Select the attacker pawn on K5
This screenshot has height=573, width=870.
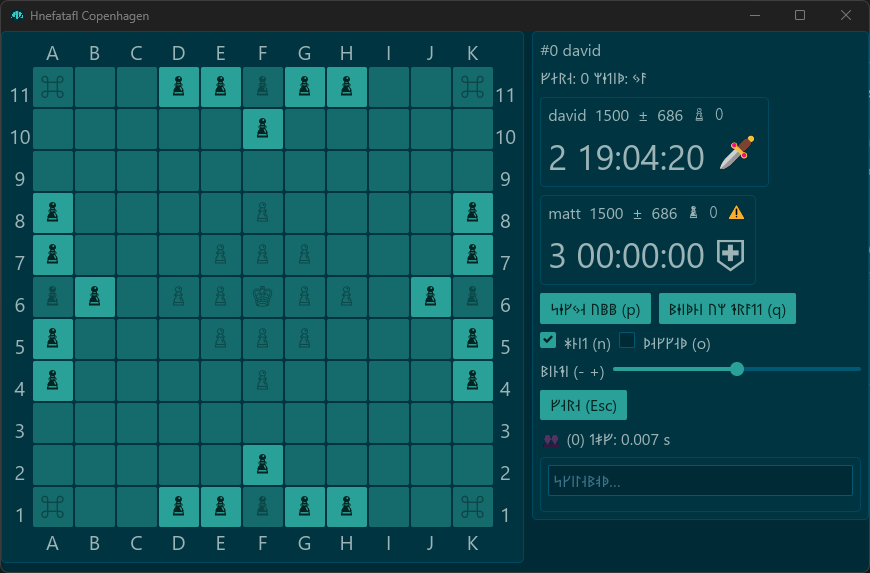click(x=473, y=339)
